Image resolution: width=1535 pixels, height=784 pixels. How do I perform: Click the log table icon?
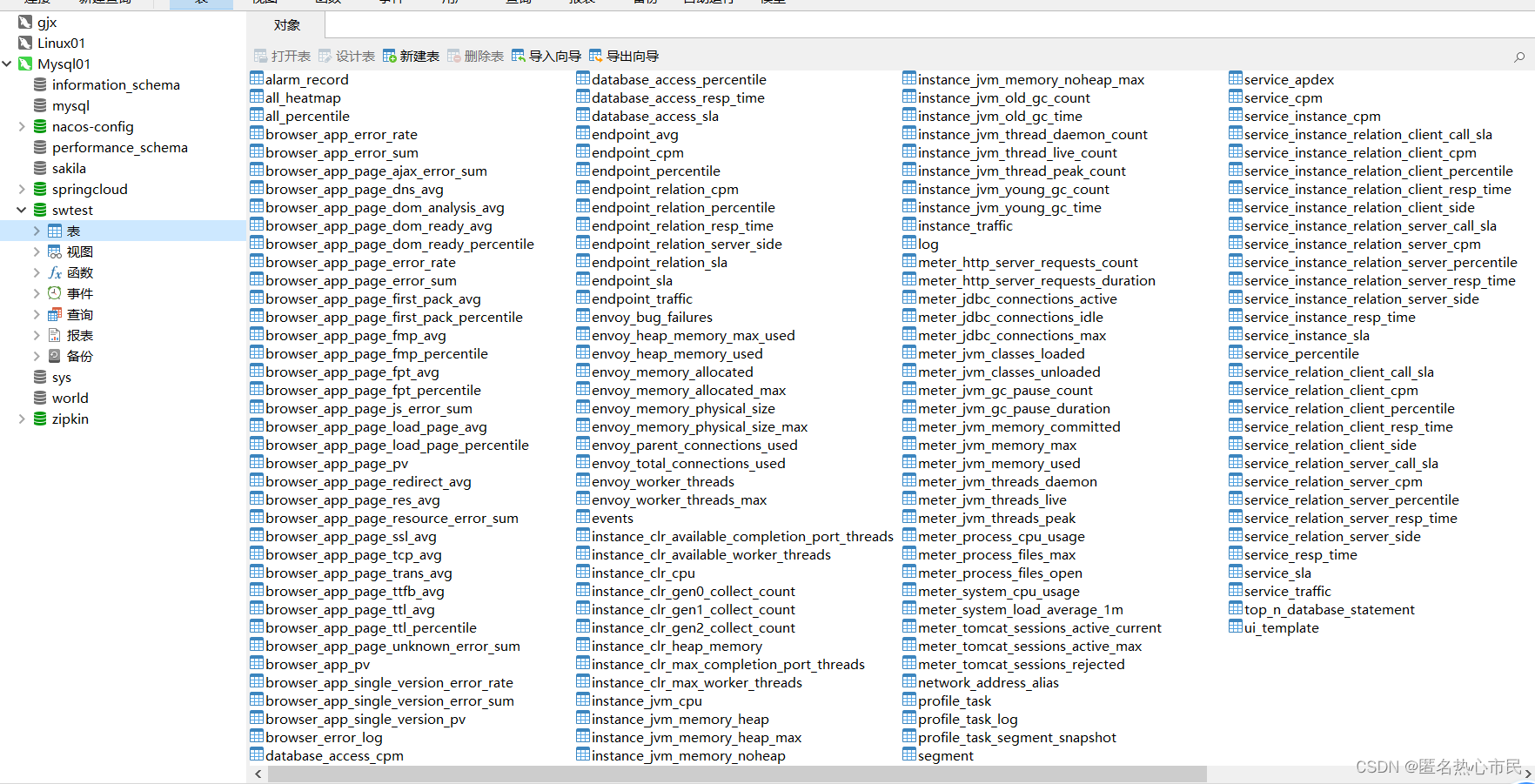(x=909, y=243)
